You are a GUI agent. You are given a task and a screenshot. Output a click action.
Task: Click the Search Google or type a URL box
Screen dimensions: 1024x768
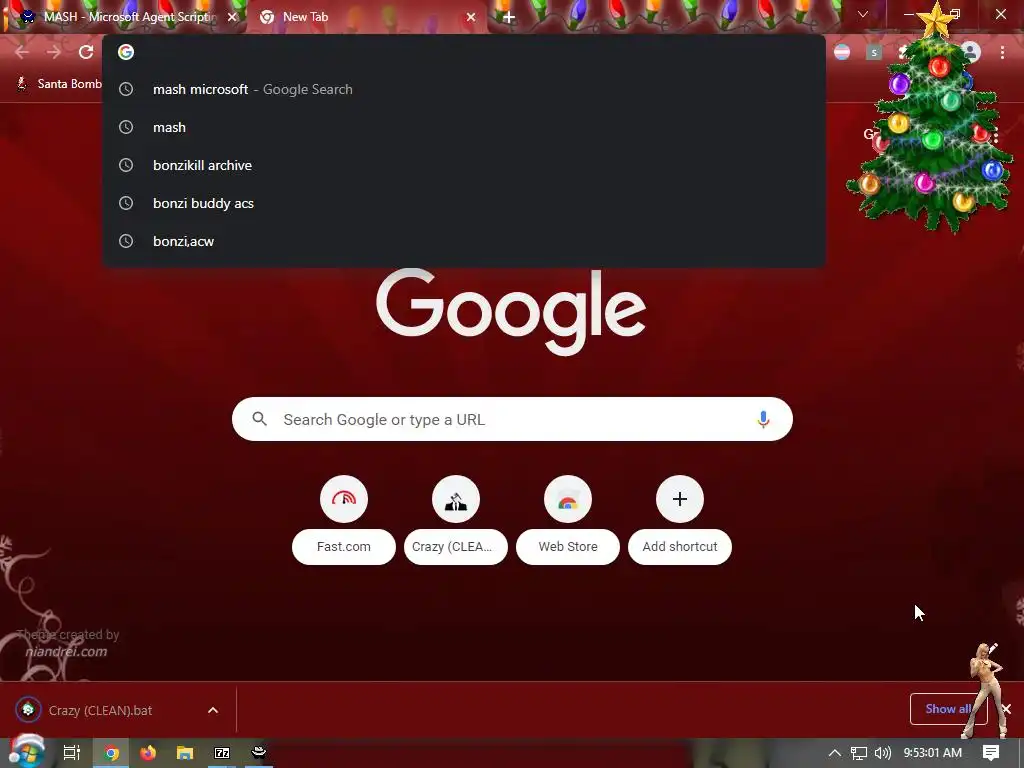click(512, 419)
